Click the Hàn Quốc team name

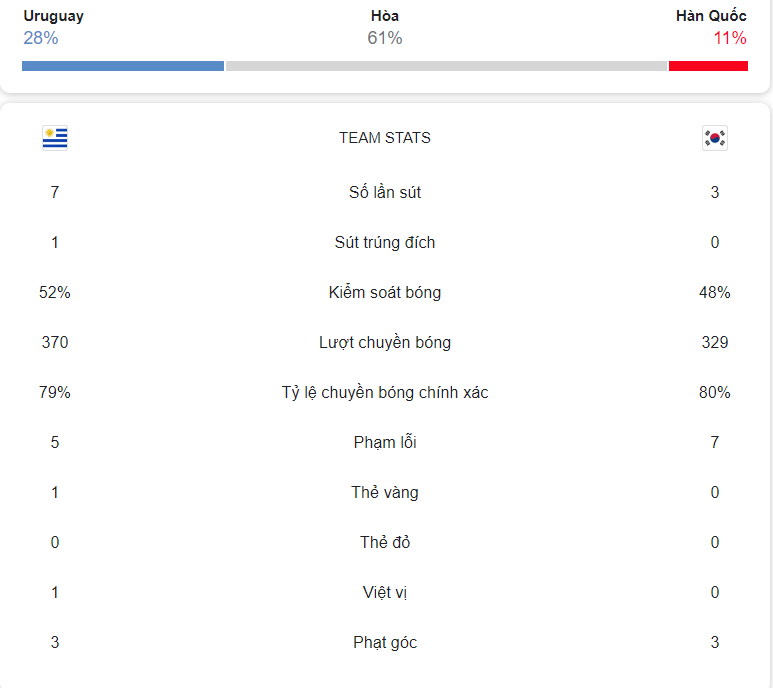tap(711, 16)
